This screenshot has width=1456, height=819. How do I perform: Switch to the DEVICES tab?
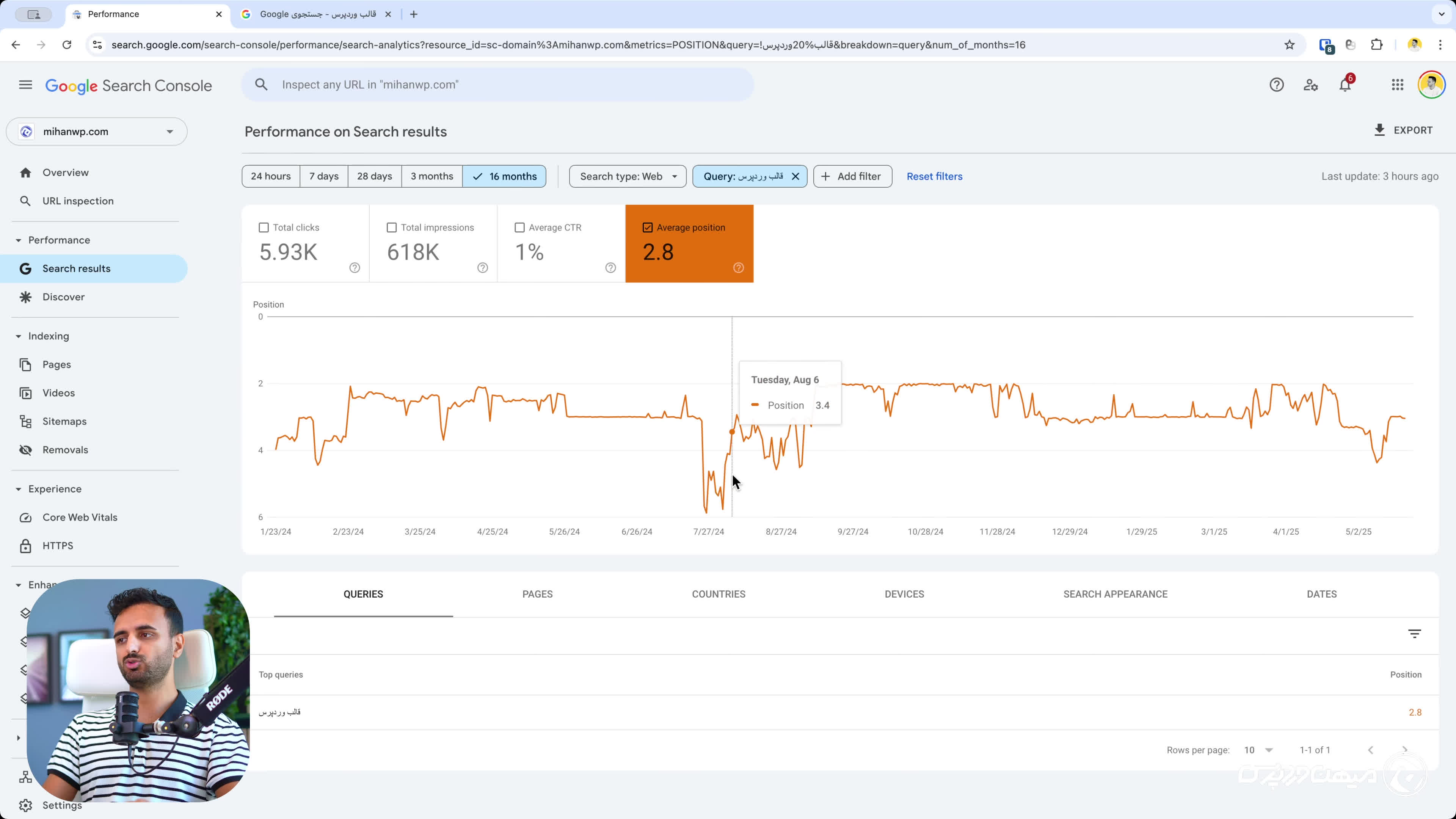(x=904, y=594)
